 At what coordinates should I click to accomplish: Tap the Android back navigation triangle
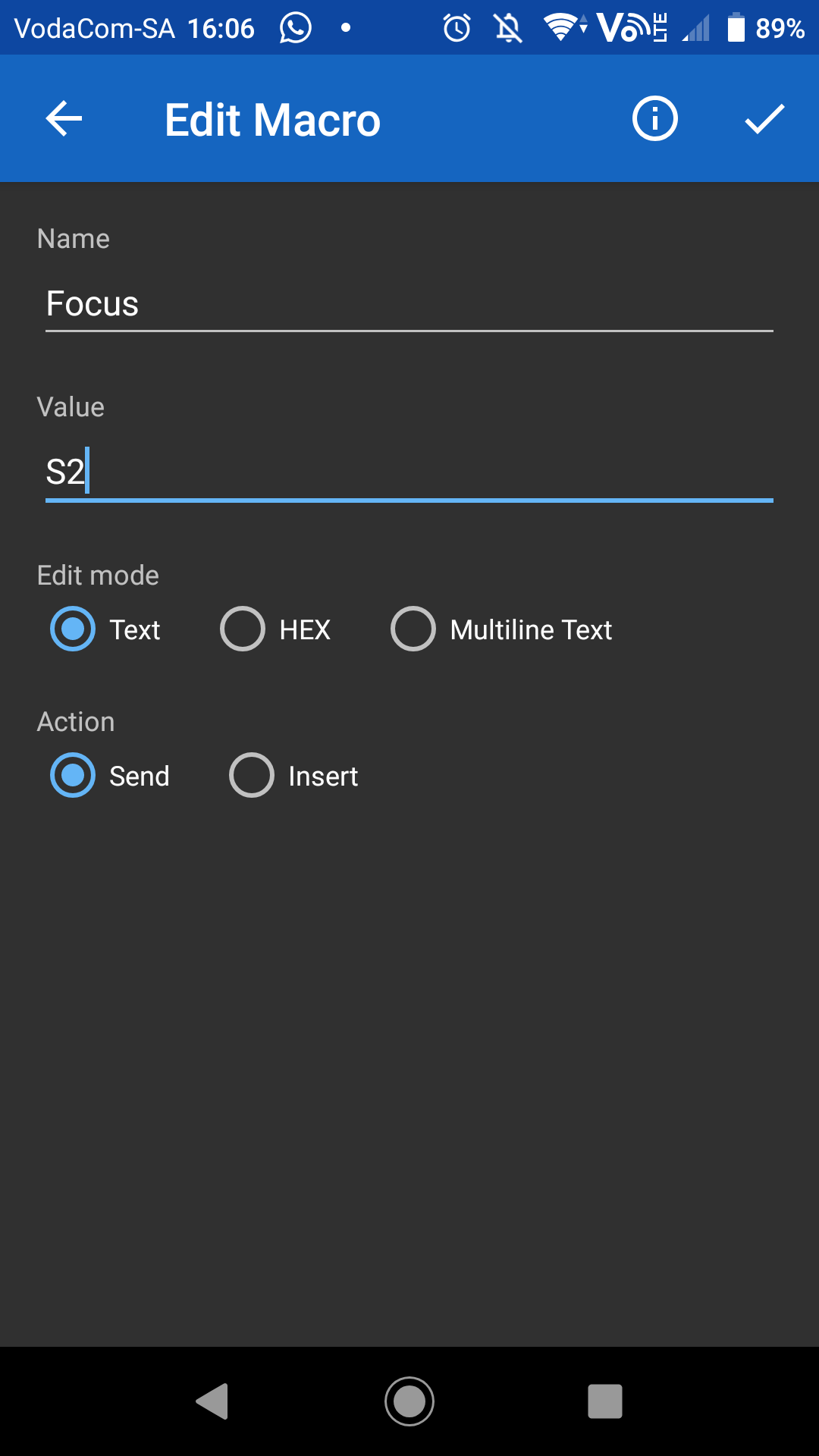pos(213,1401)
